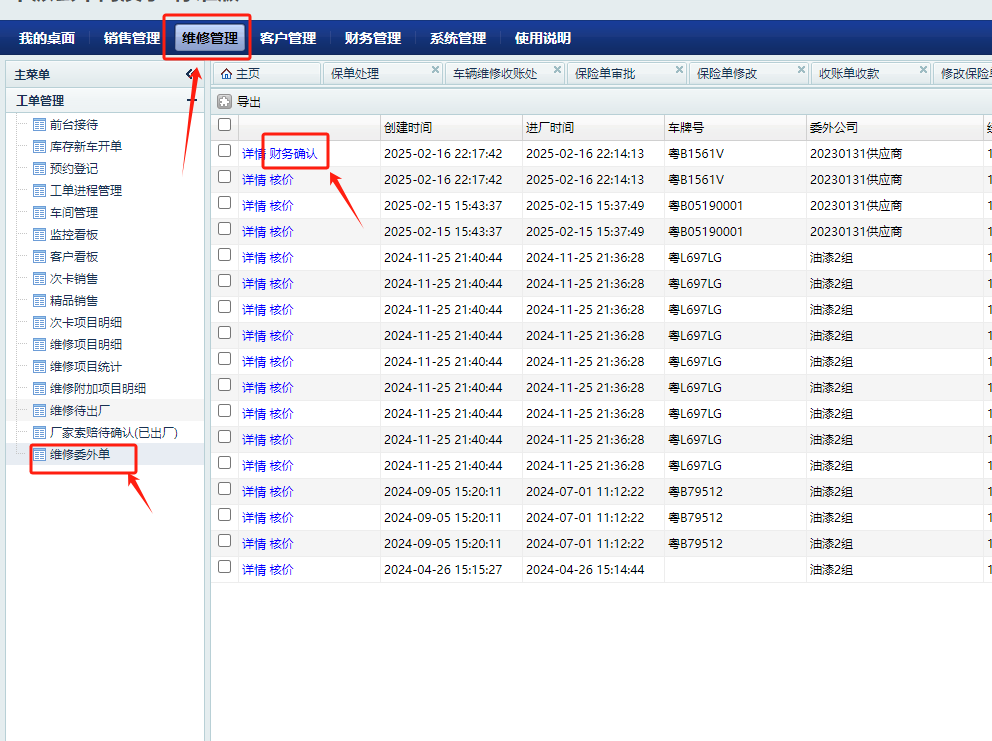
Task: Open 工单进程管理 in the sidebar
Action: click(86, 191)
